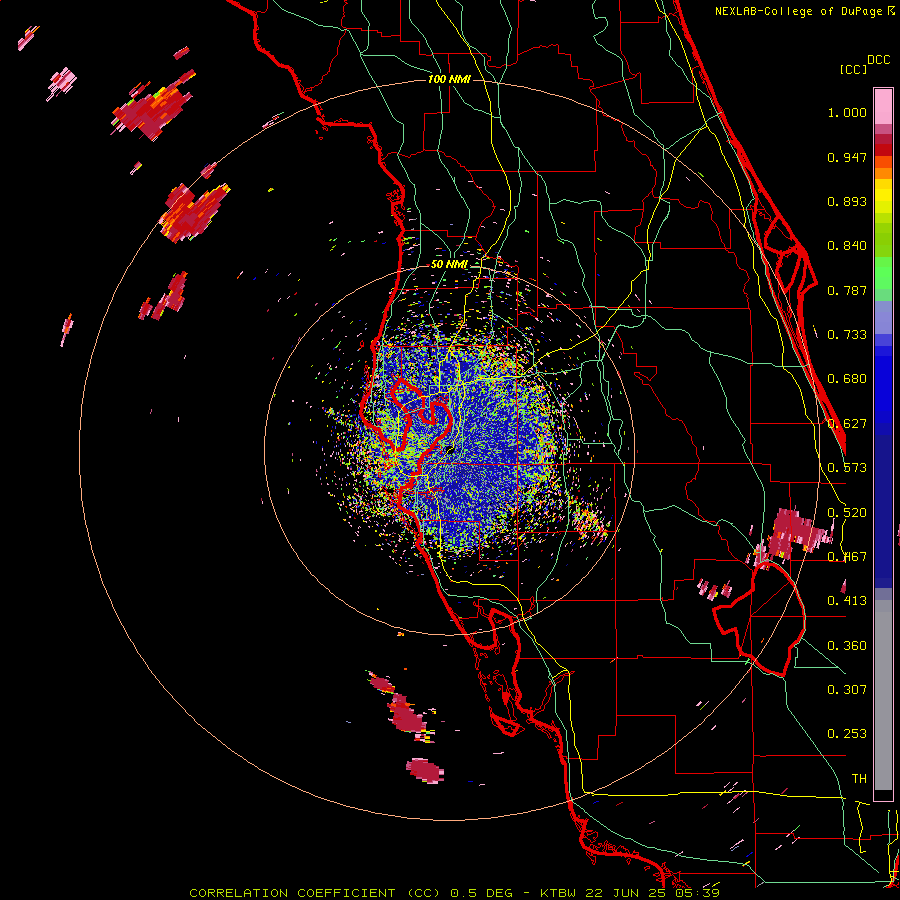Select the 0.787 color scale value
This screenshot has width=900, height=900.
[847, 290]
